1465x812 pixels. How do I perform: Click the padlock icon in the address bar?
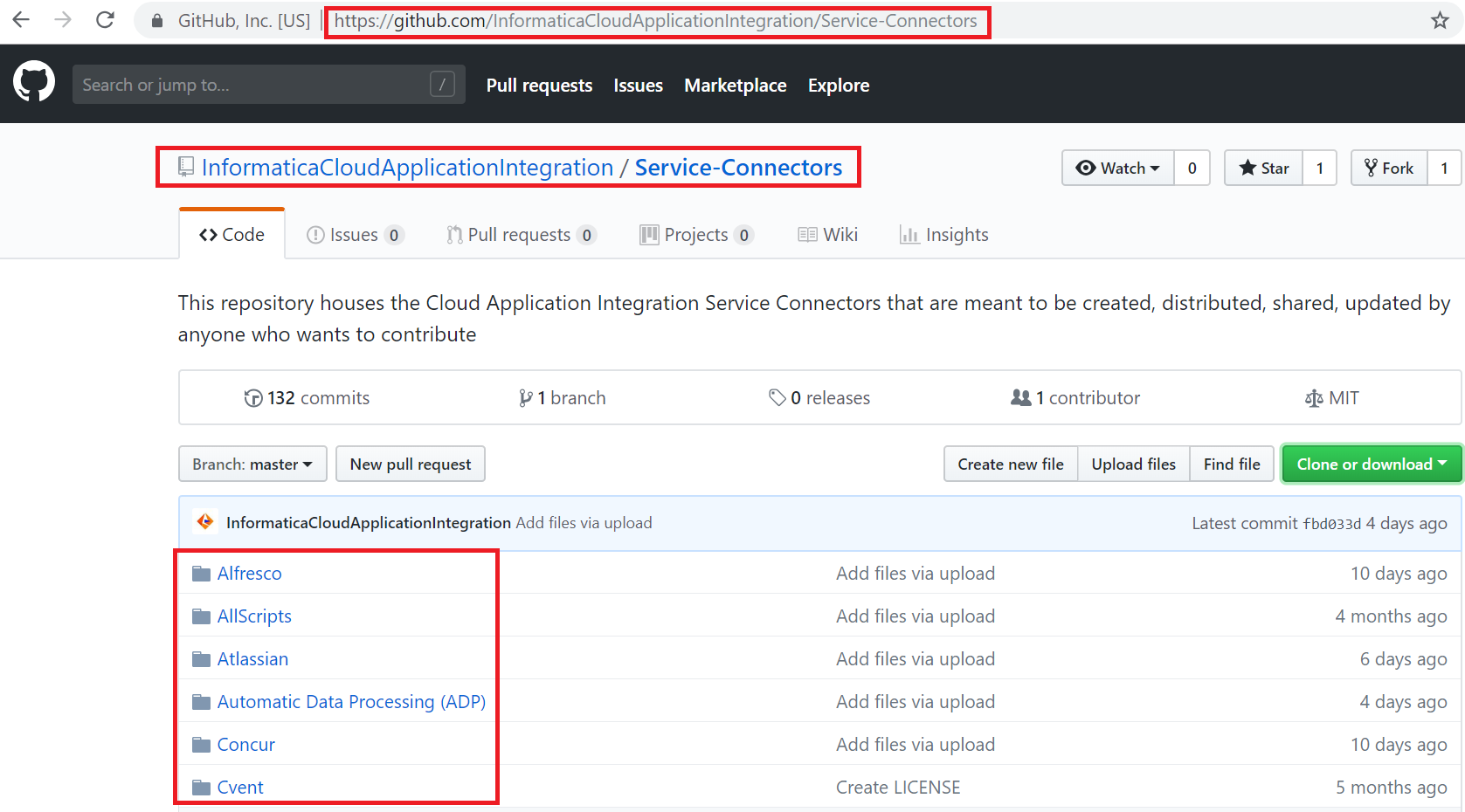[x=157, y=21]
